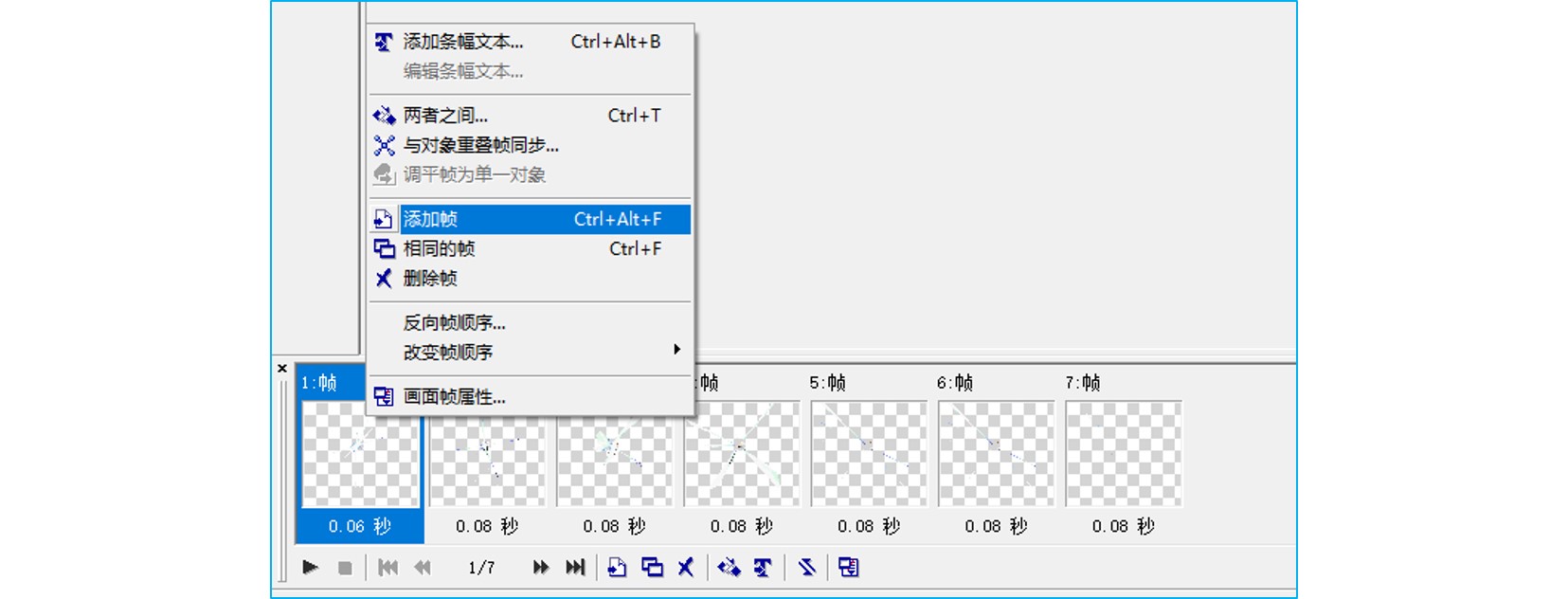Click the reverse frame order toolbar icon
The height and width of the screenshot is (599, 1568).
point(806,567)
